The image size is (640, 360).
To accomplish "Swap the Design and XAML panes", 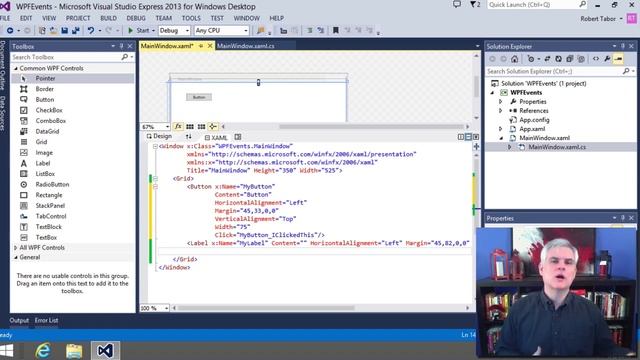I will (188, 137).
